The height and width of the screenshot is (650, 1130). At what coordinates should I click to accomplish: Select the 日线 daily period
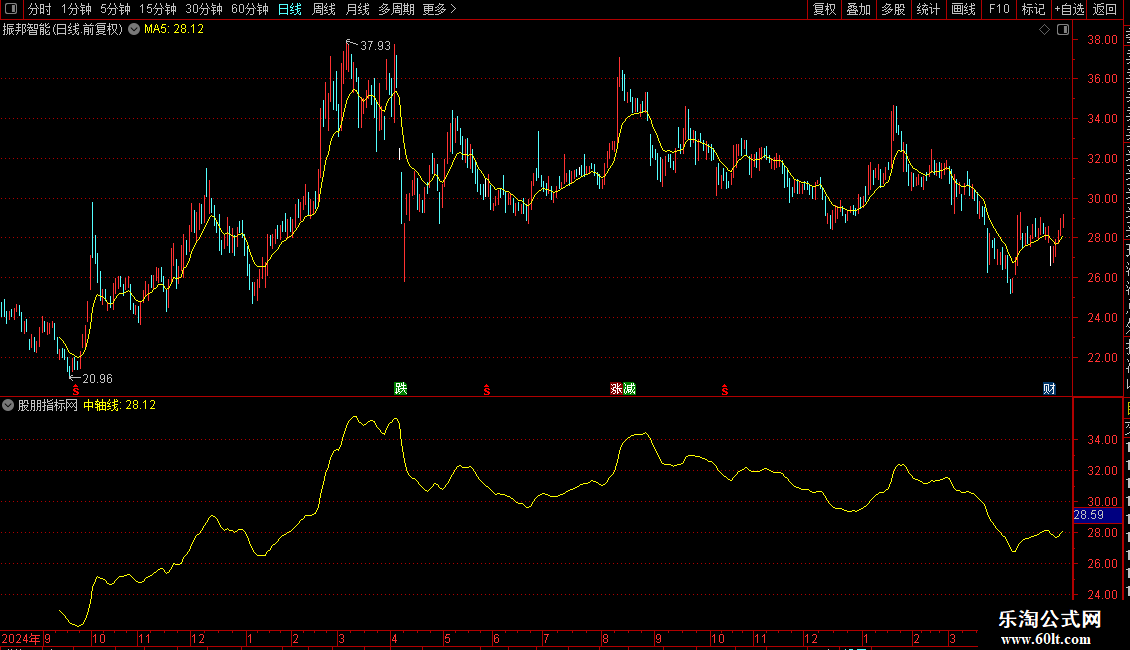click(290, 9)
